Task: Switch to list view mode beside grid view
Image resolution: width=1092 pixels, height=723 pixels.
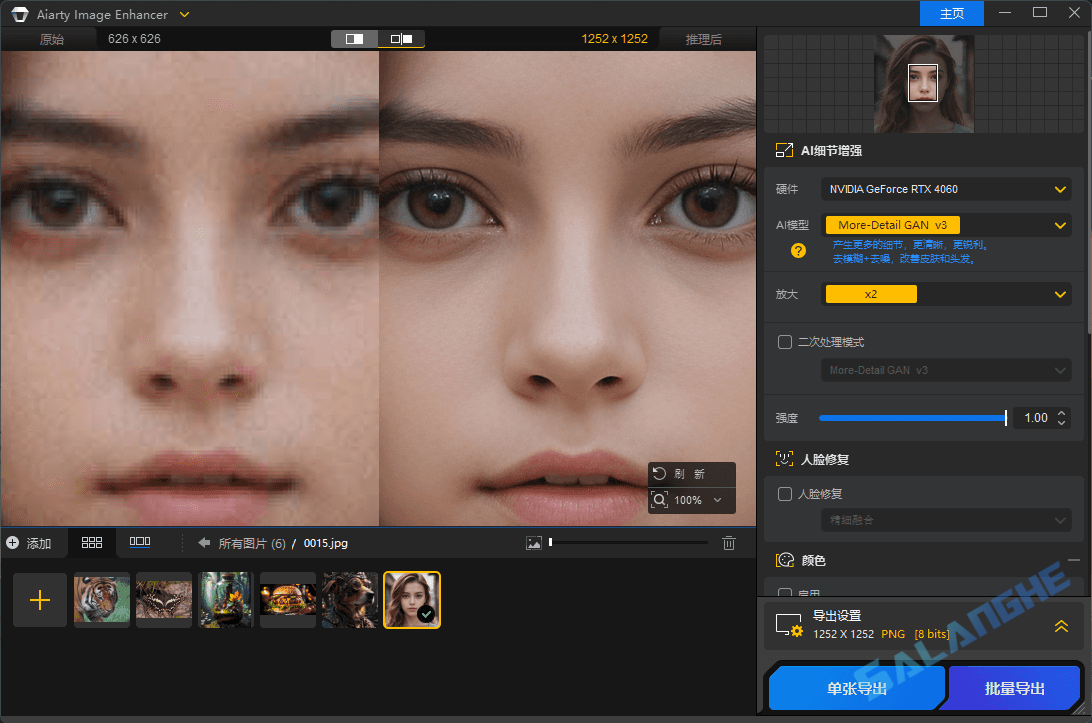Action: [x=140, y=542]
